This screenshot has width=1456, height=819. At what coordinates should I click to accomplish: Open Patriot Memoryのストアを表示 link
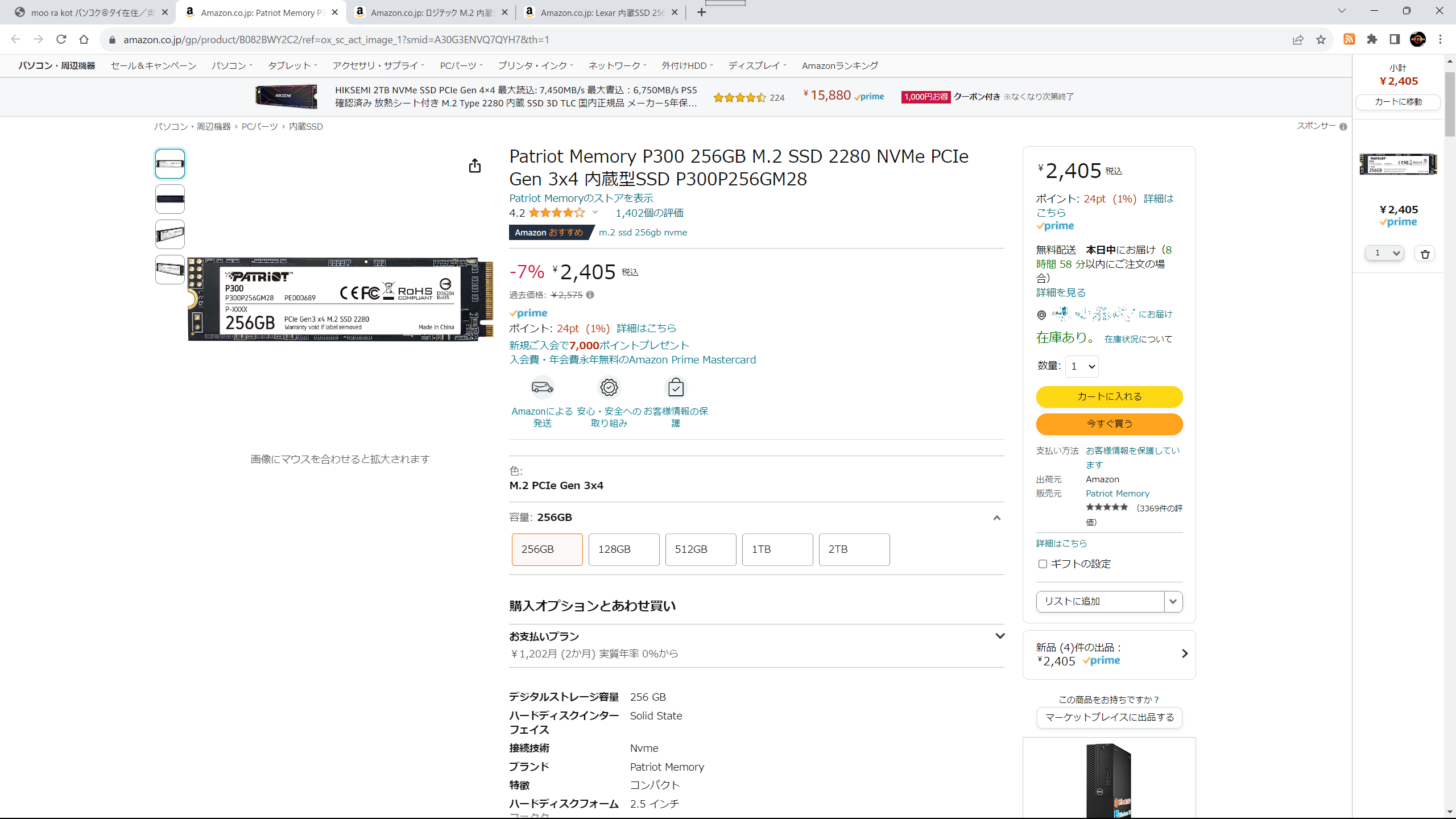click(x=581, y=198)
